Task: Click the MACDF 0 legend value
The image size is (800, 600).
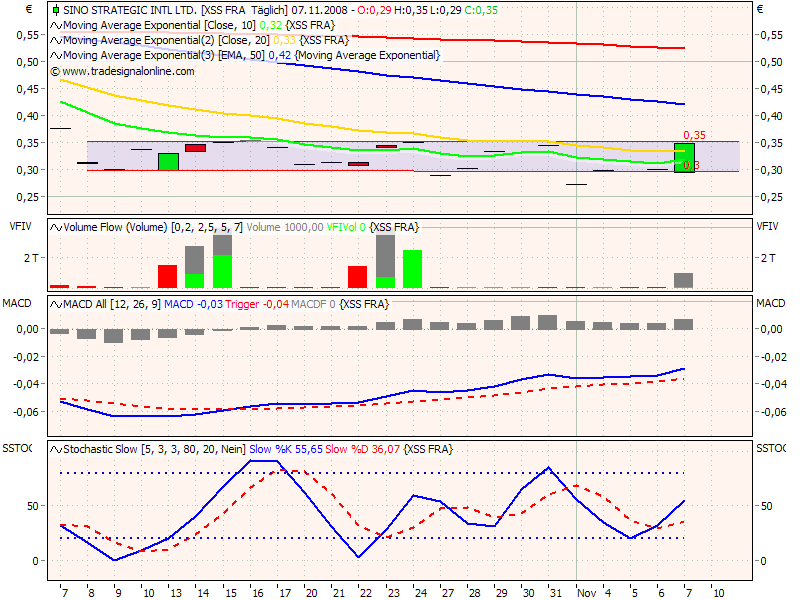Action: coord(313,305)
